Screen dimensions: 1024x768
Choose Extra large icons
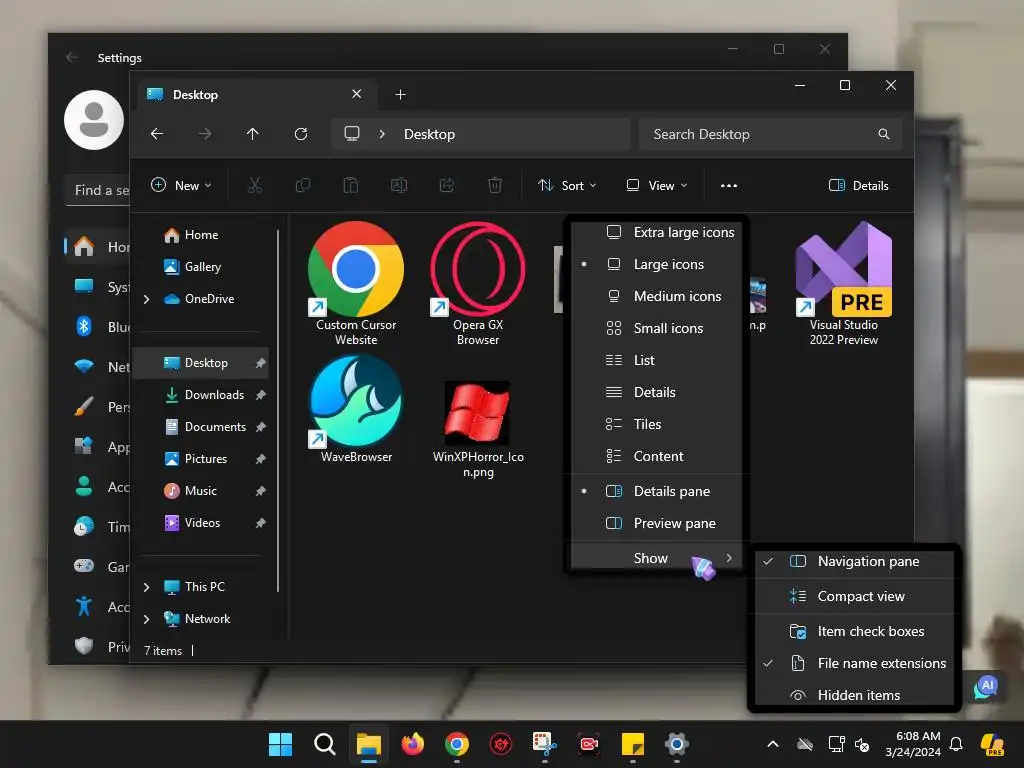coord(656,232)
